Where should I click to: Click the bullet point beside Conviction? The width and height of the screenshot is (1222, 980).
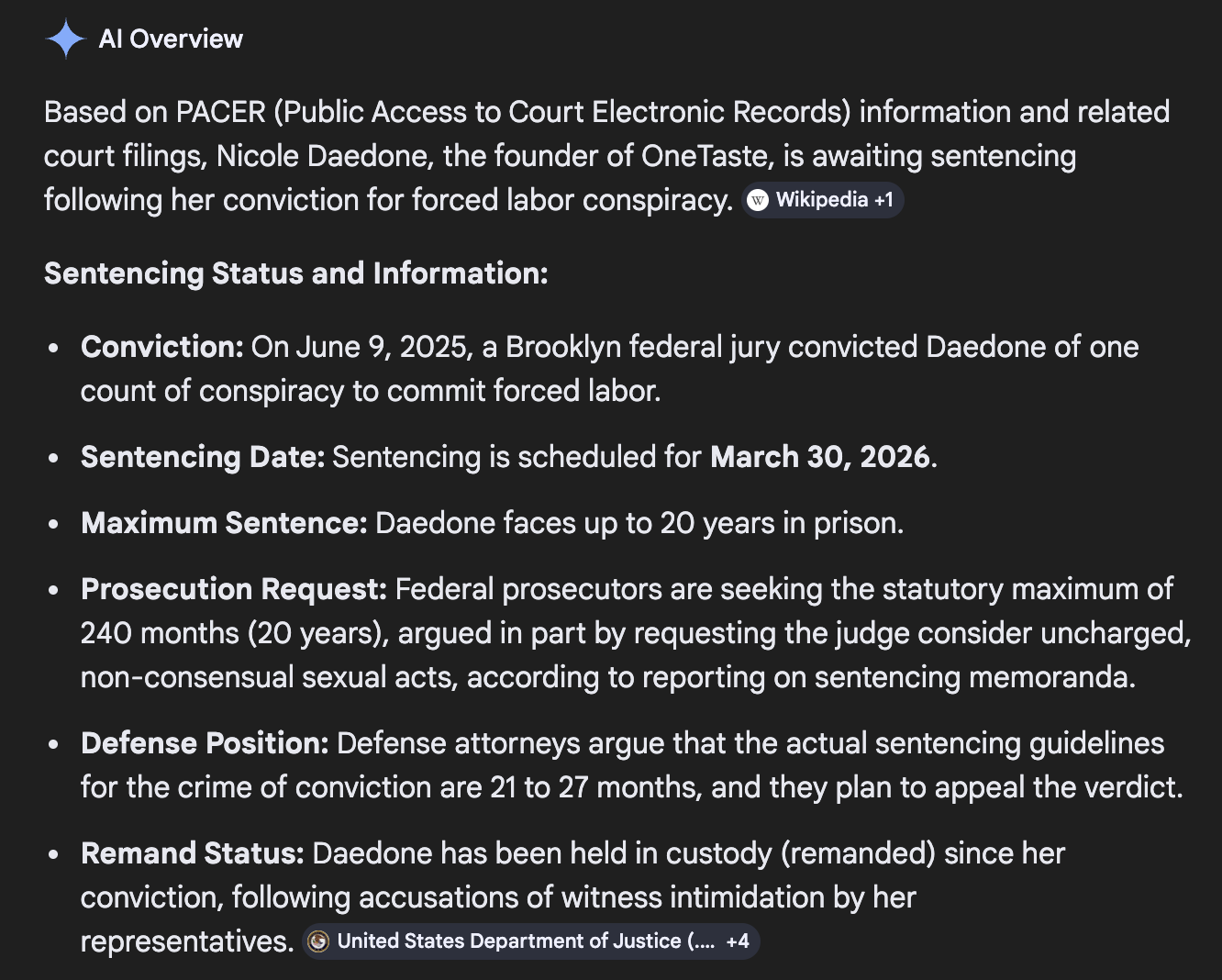click(x=54, y=348)
